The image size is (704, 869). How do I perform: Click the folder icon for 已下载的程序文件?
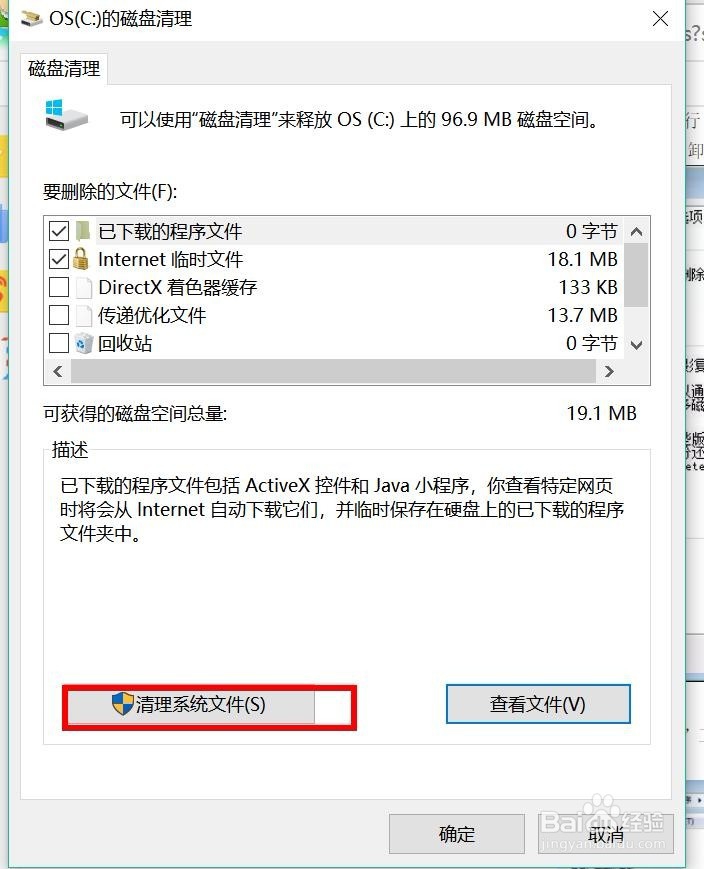point(83,231)
